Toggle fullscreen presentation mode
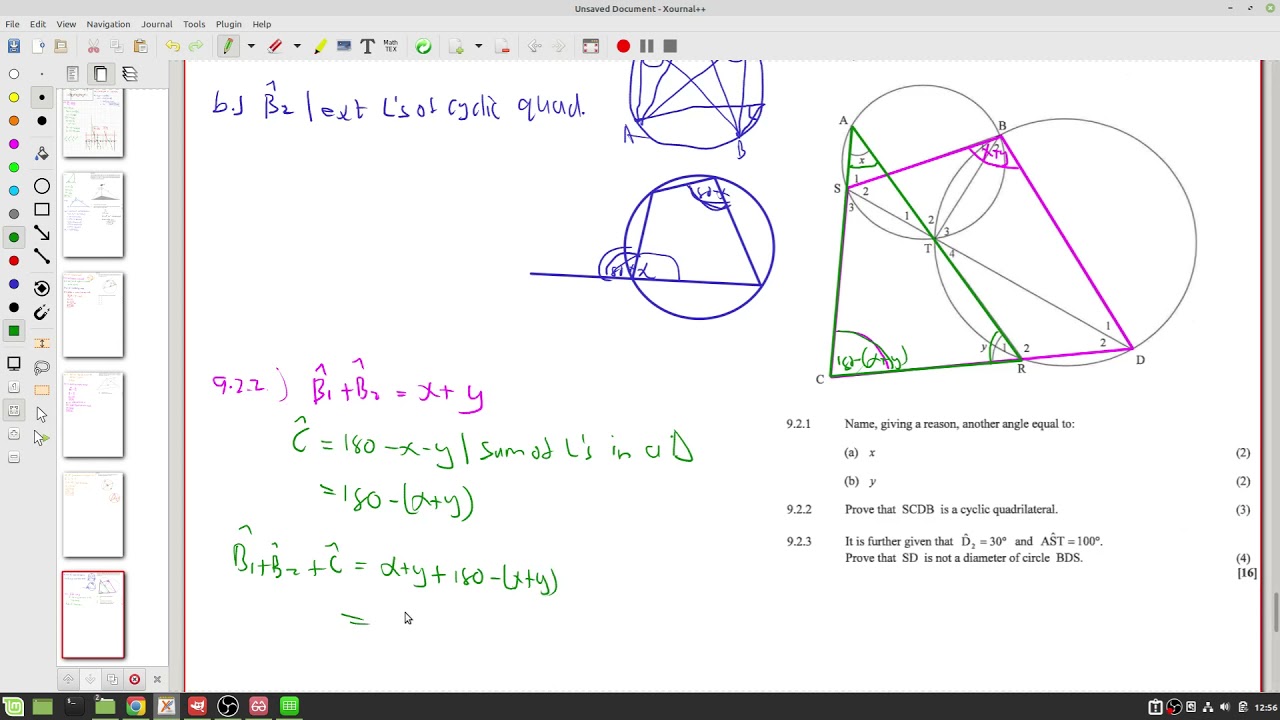The width and height of the screenshot is (1280, 720). pyautogui.click(x=591, y=46)
